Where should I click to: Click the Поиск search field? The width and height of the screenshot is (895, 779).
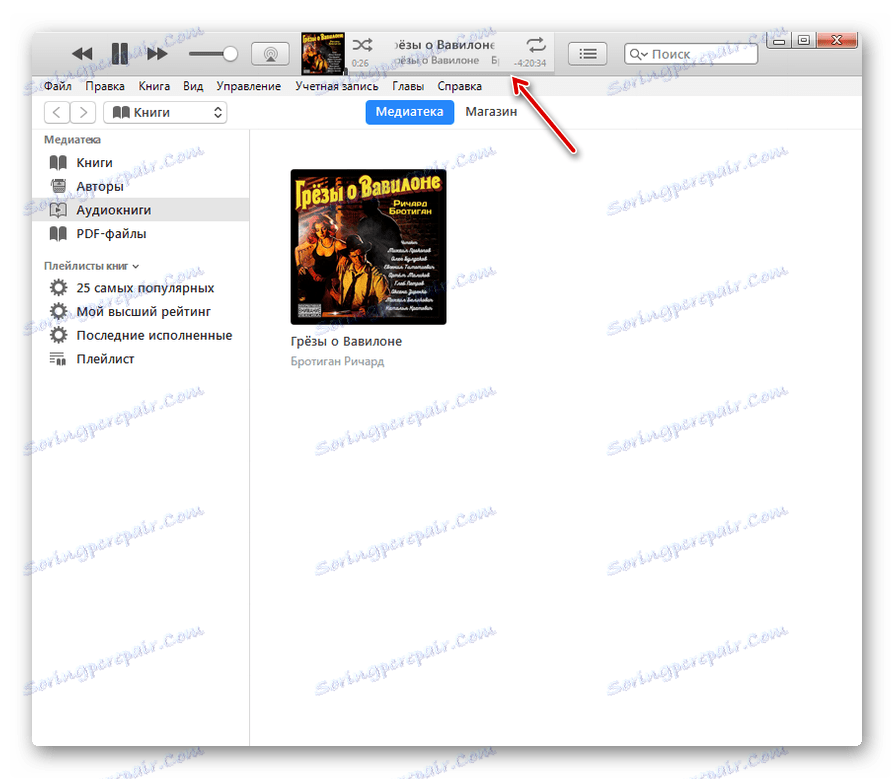point(691,54)
